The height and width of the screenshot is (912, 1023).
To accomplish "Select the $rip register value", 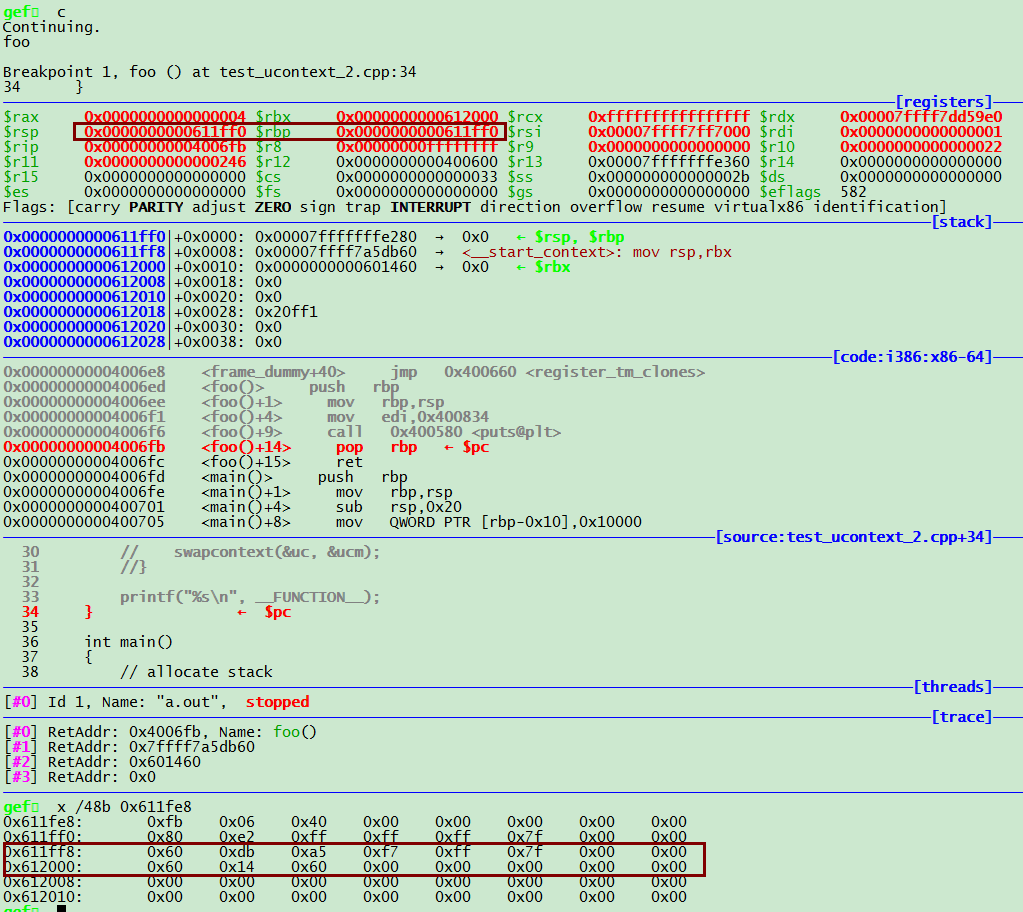I will 164,147.
